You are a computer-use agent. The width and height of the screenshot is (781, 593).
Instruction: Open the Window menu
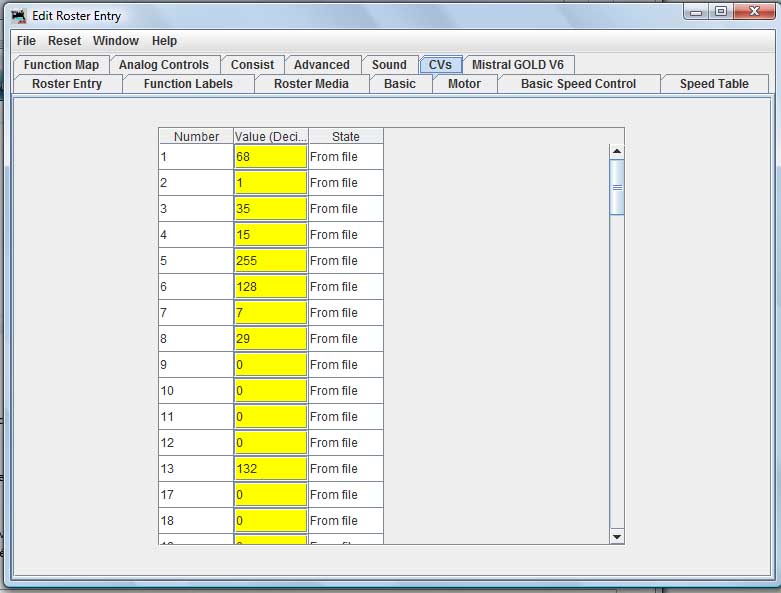coord(116,41)
